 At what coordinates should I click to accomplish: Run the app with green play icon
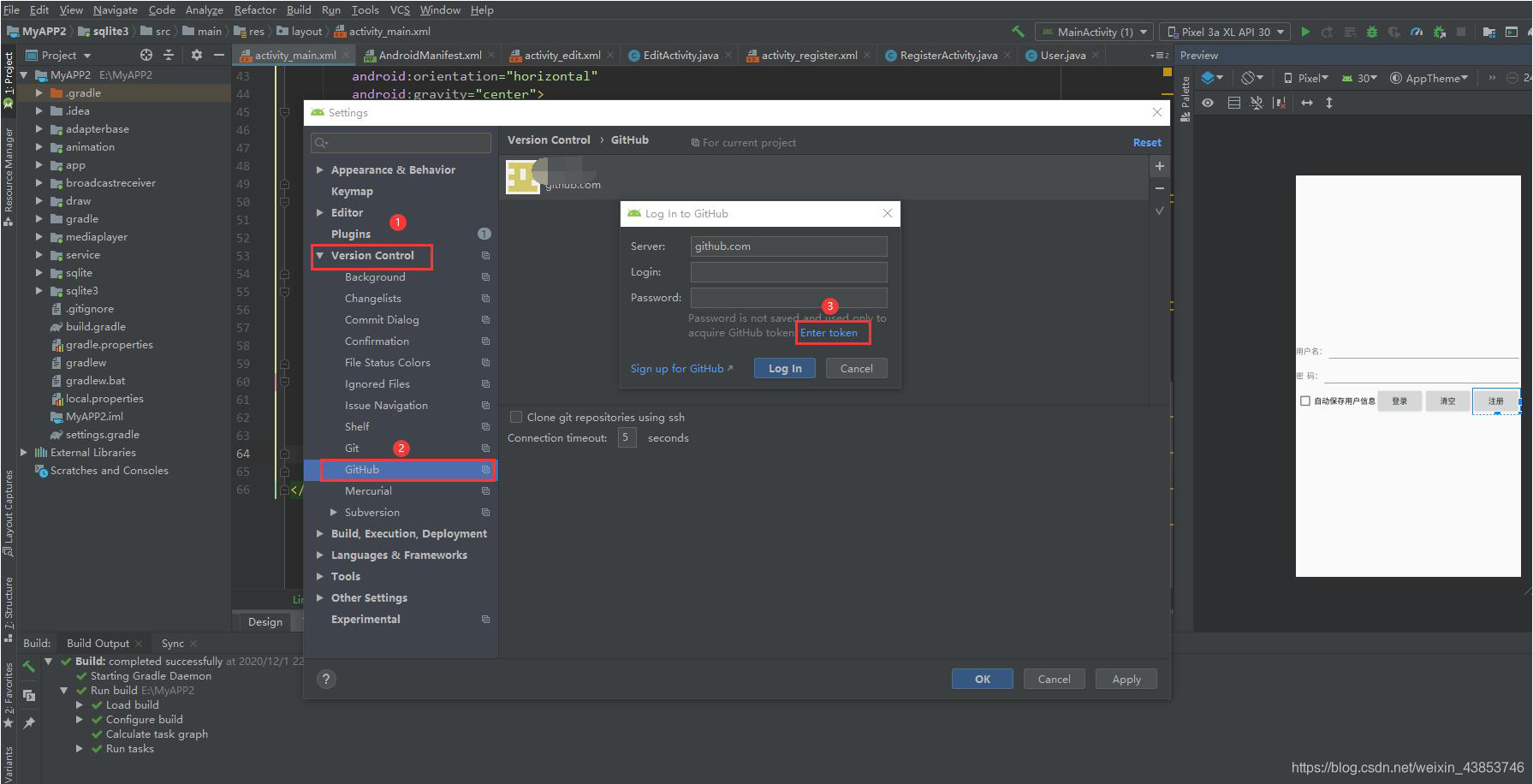click(x=1305, y=32)
